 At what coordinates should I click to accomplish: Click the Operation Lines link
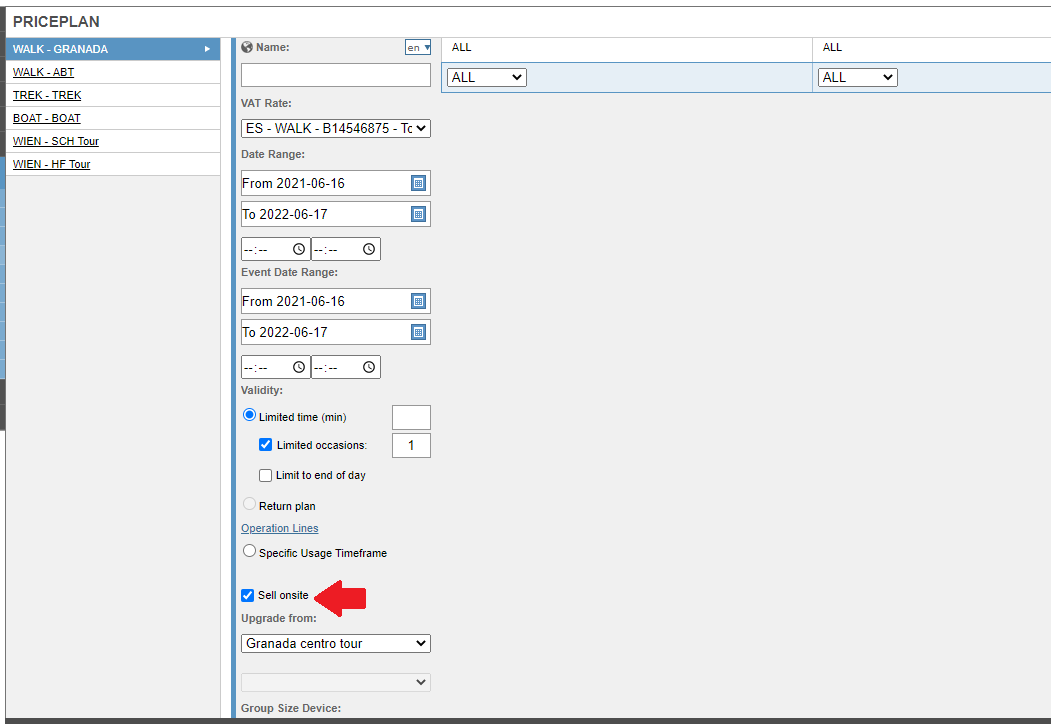coord(279,527)
